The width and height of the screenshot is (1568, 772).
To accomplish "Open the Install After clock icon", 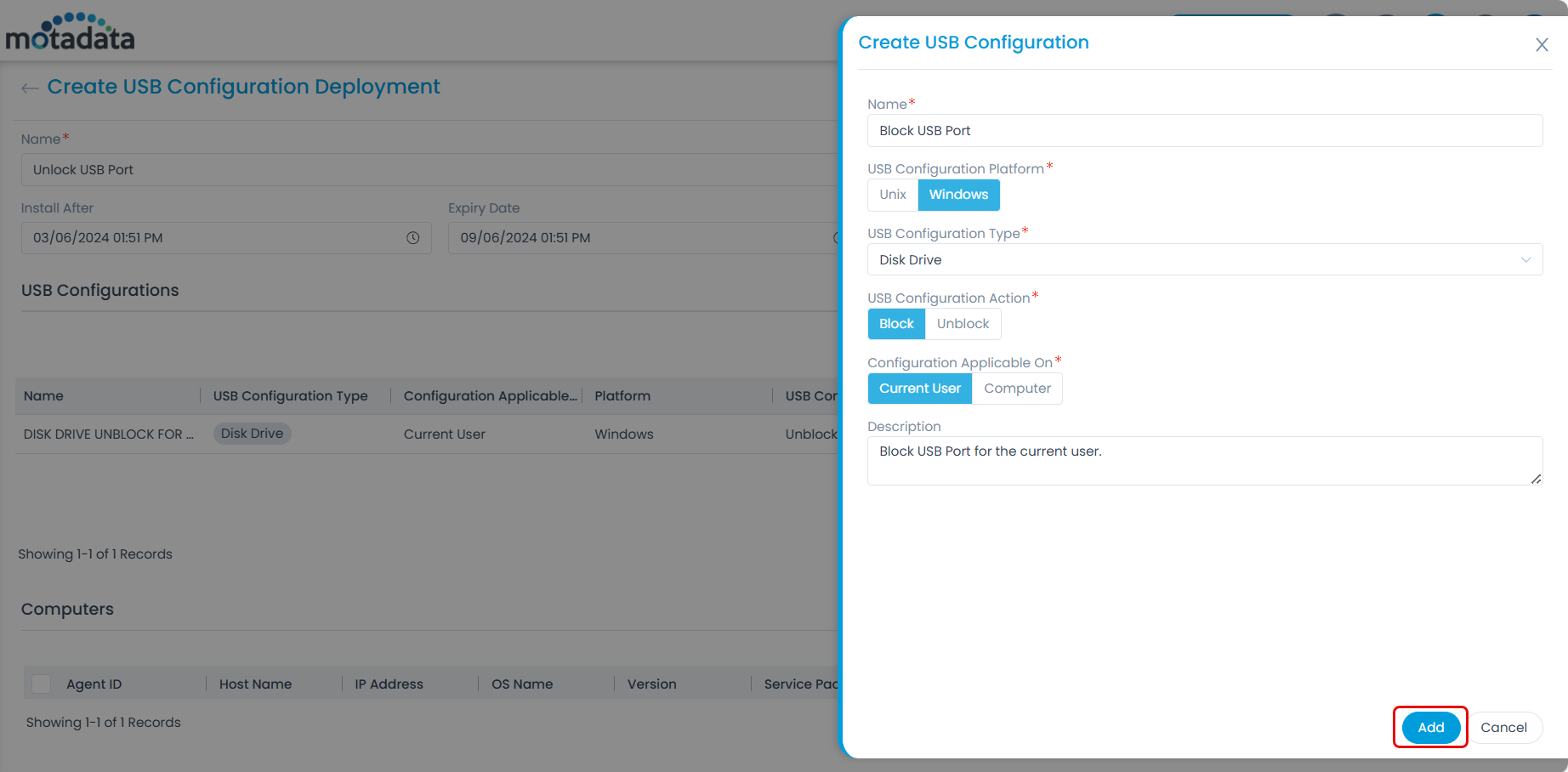I will (414, 238).
